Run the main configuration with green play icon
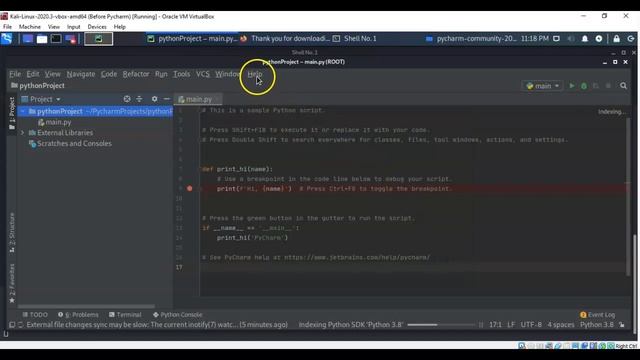 572,86
